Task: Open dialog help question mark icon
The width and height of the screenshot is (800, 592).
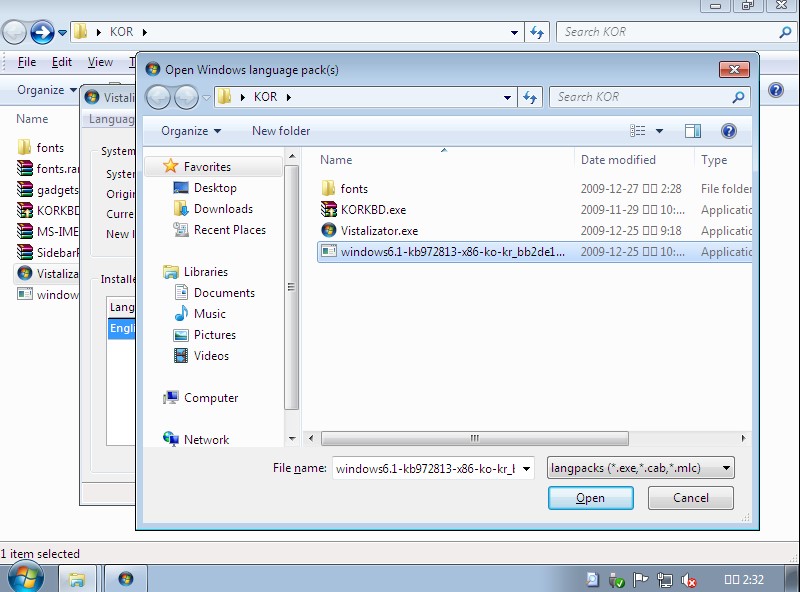Action: tap(729, 131)
